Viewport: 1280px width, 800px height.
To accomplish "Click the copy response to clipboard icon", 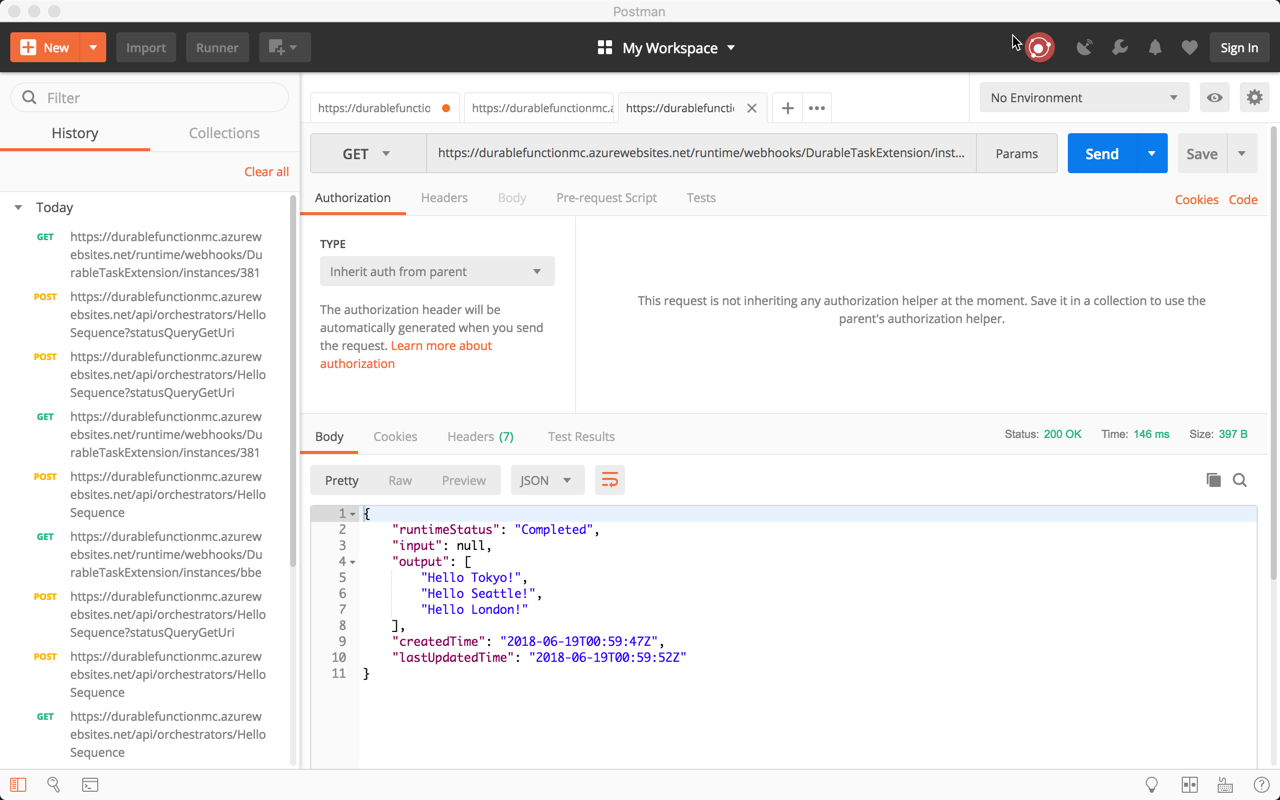I will tap(1213, 480).
